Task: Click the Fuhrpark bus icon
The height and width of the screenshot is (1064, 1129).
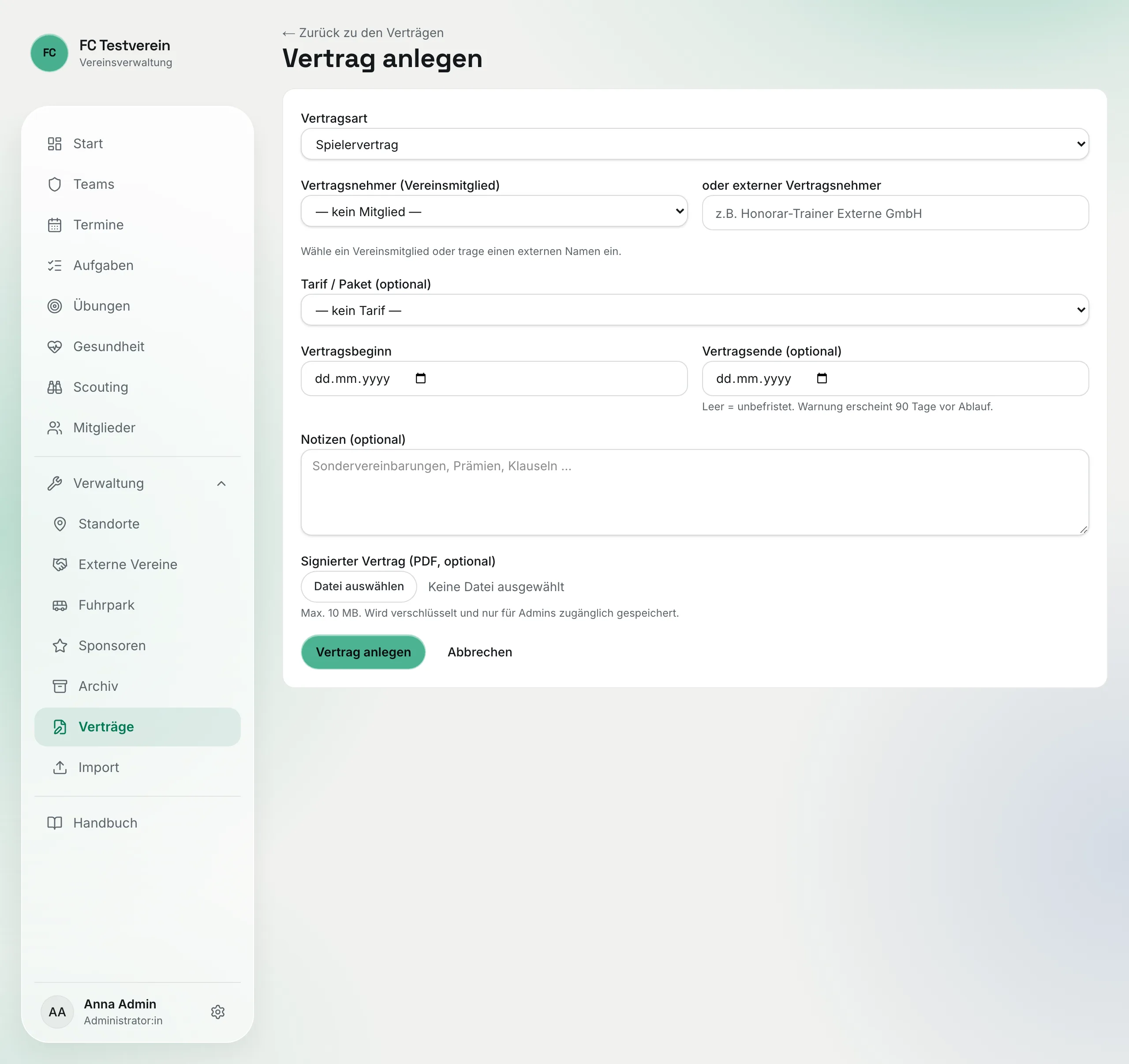Action: point(60,605)
